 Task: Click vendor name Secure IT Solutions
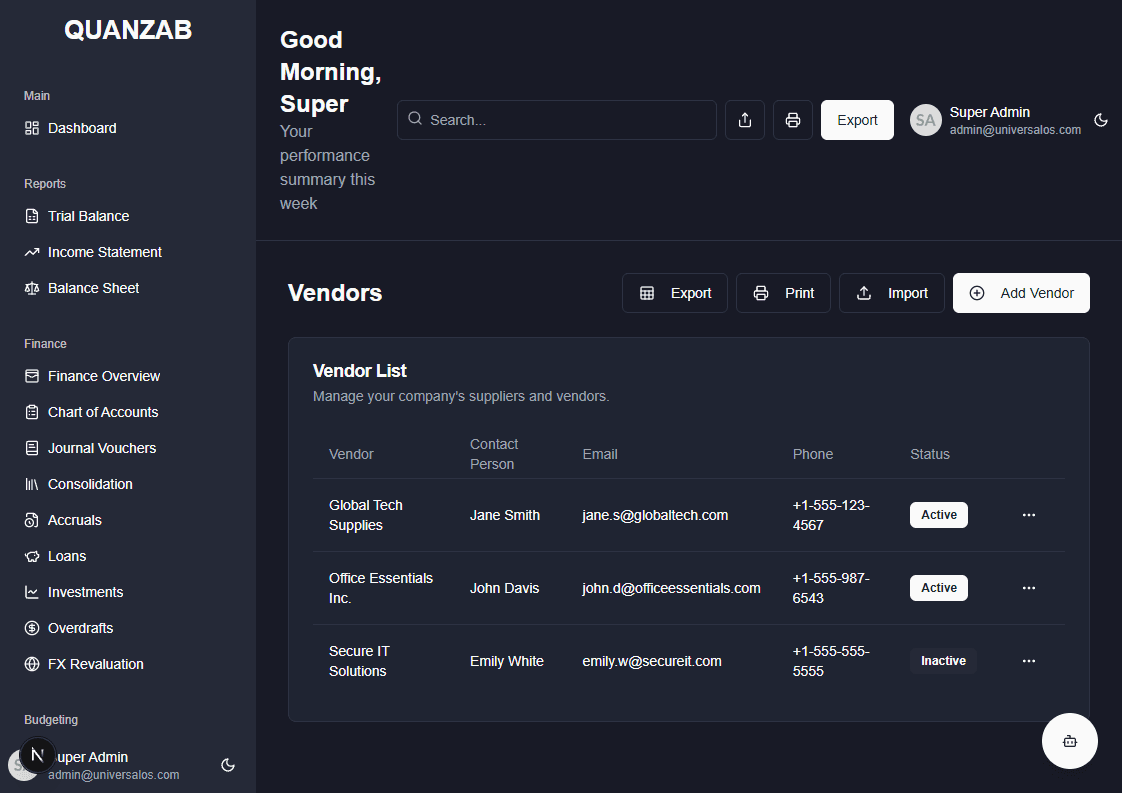(x=359, y=661)
